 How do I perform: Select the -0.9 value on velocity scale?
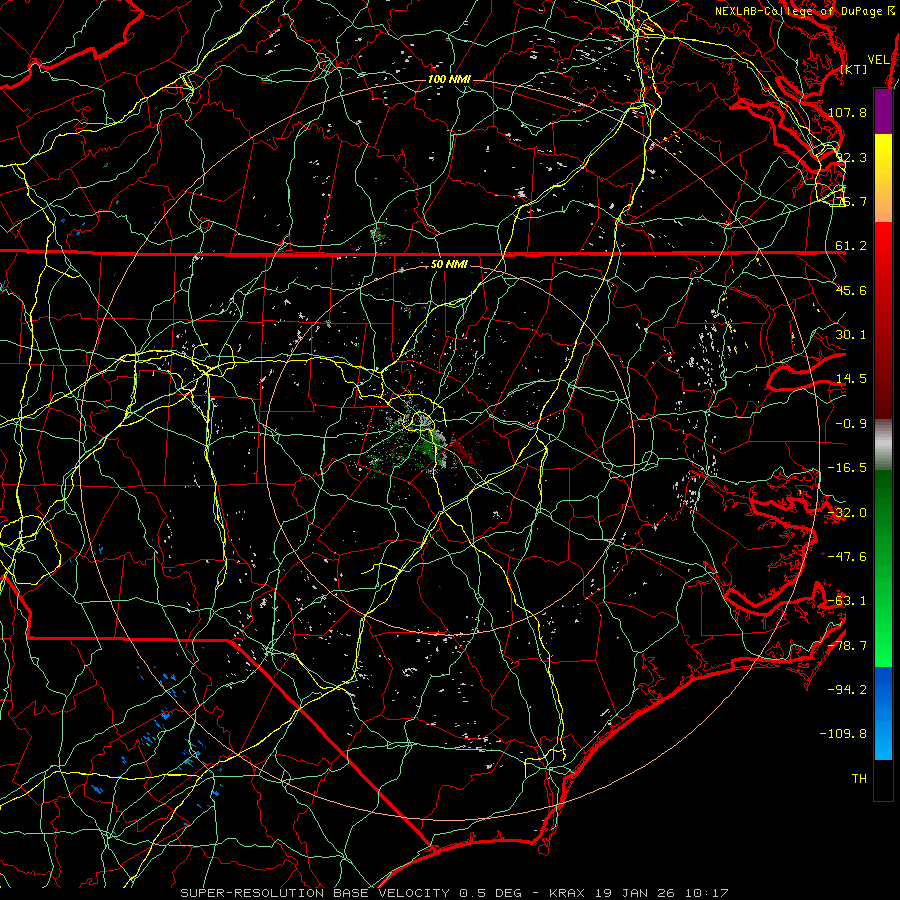coord(851,424)
